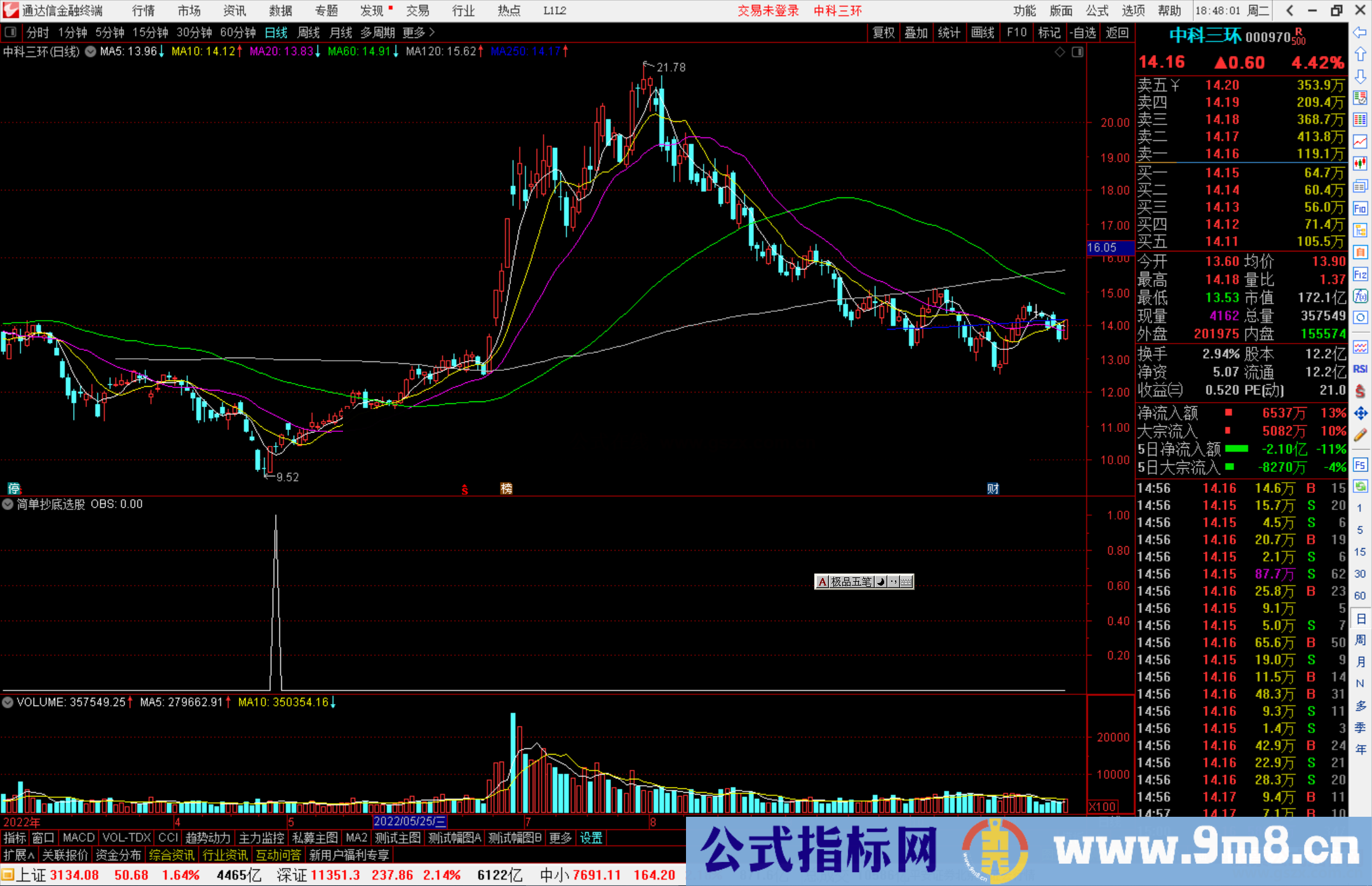Open the f(x) formula icon
Viewport: 1372px width, 886px height.
tap(1360, 296)
